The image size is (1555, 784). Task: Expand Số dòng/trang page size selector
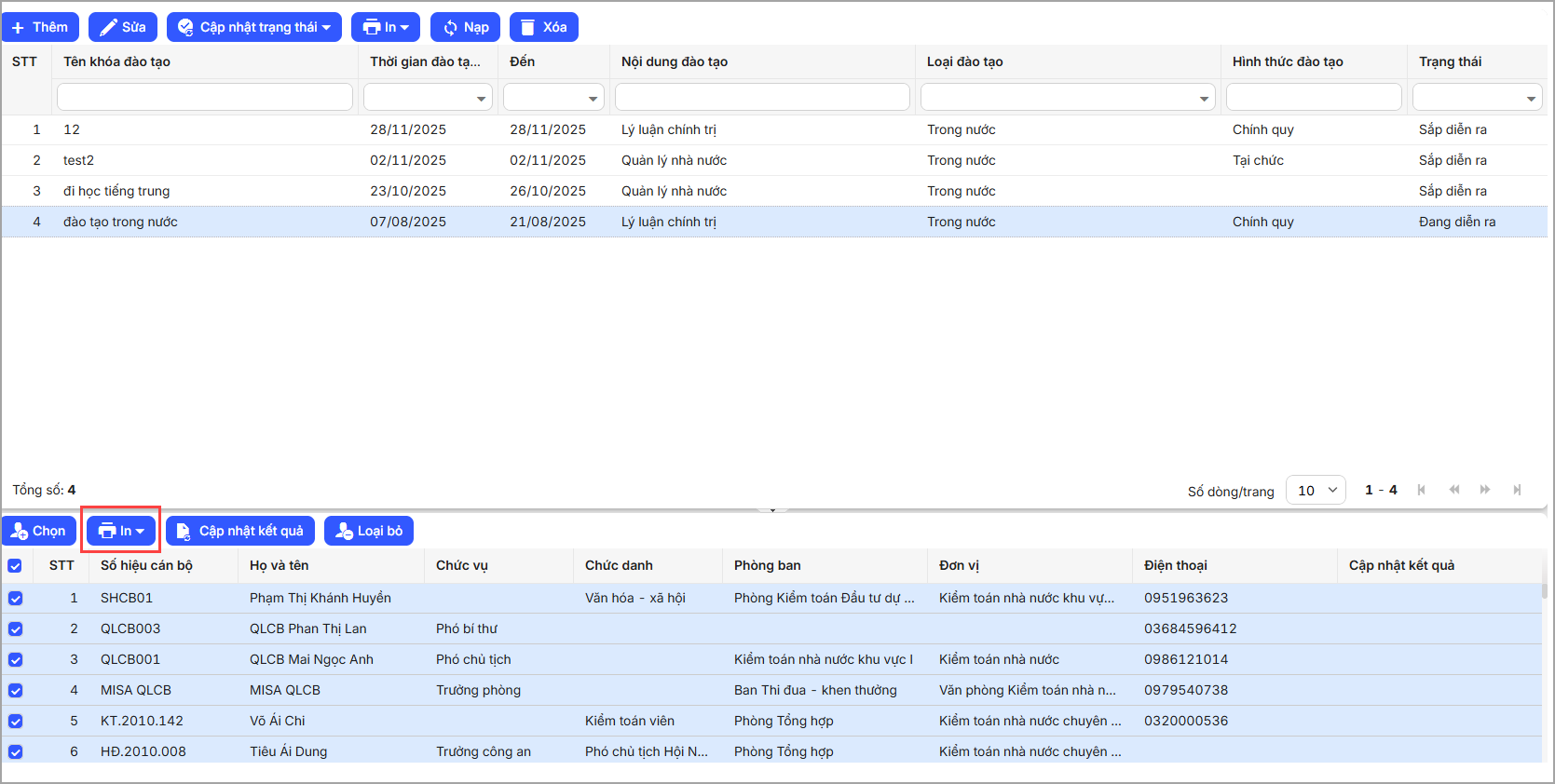1315,490
